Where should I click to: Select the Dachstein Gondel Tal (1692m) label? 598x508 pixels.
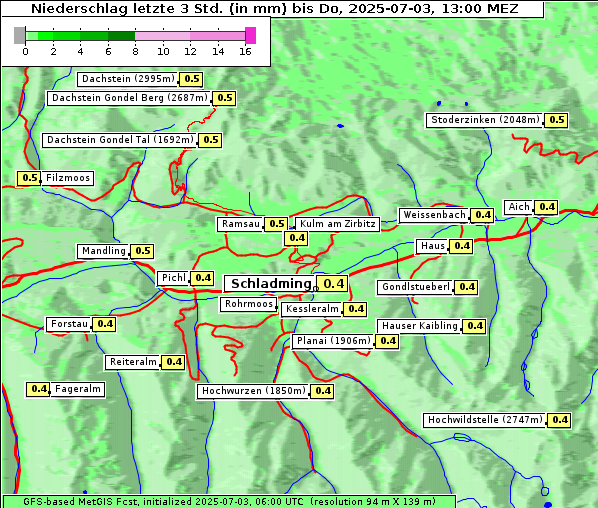pos(120,140)
